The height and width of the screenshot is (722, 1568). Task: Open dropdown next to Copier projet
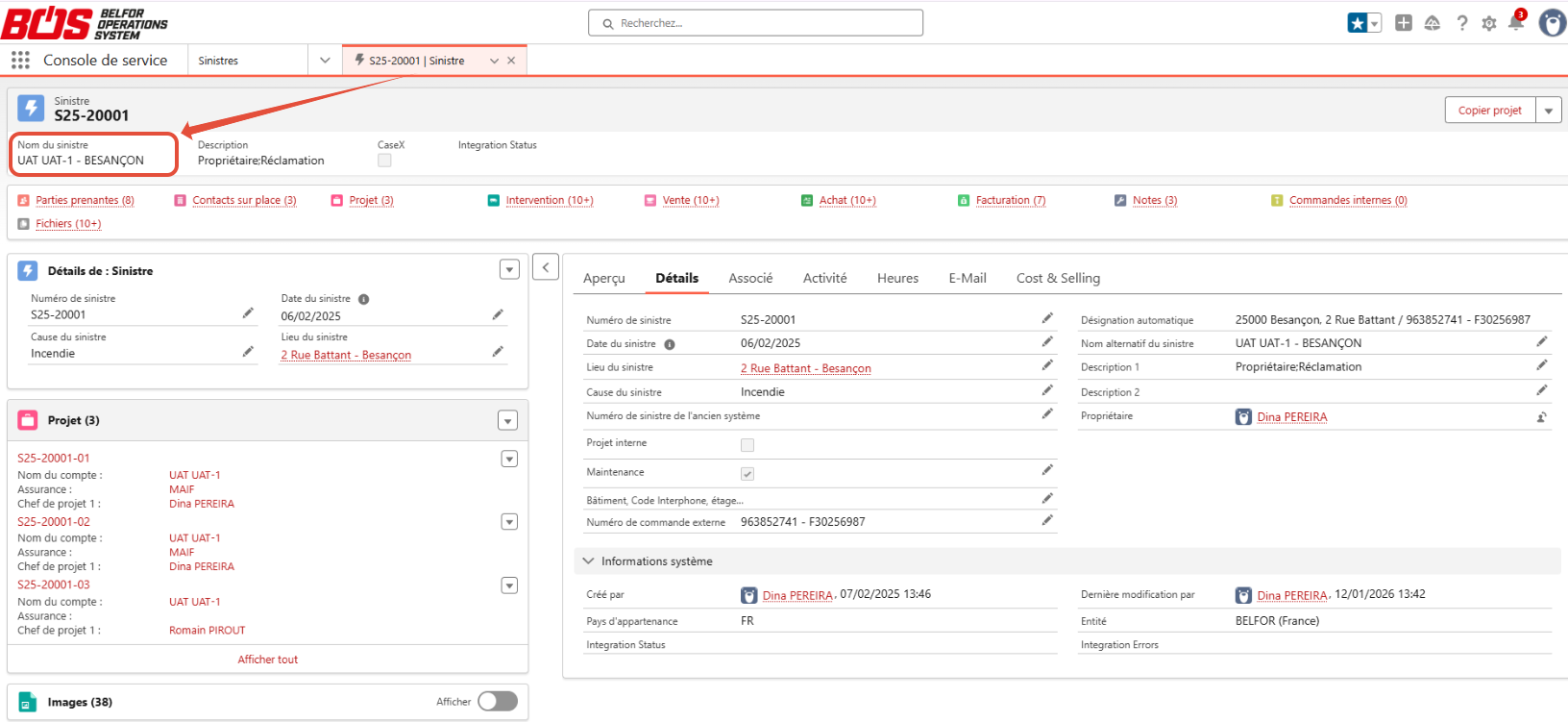tap(1549, 111)
